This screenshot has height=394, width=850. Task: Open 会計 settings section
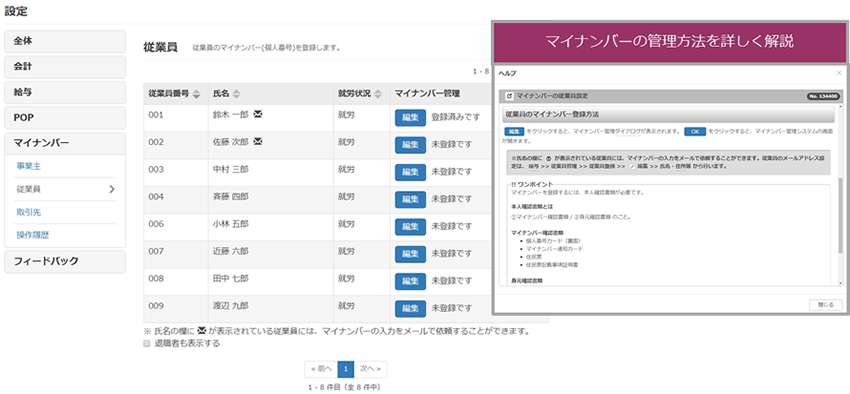(x=65, y=67)
